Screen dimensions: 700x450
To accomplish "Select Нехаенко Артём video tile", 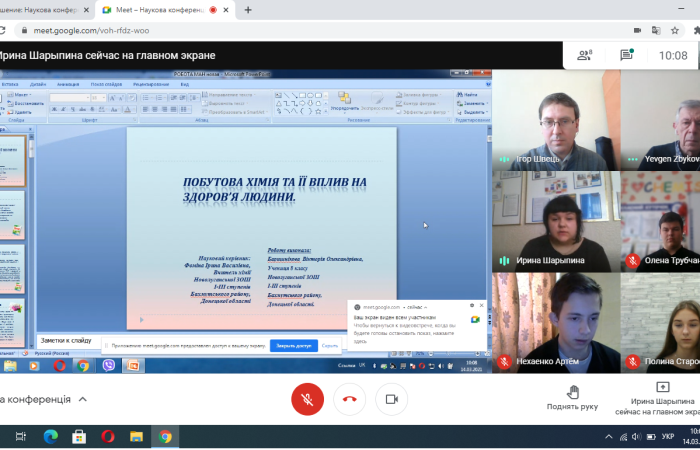I will point(555,320).
